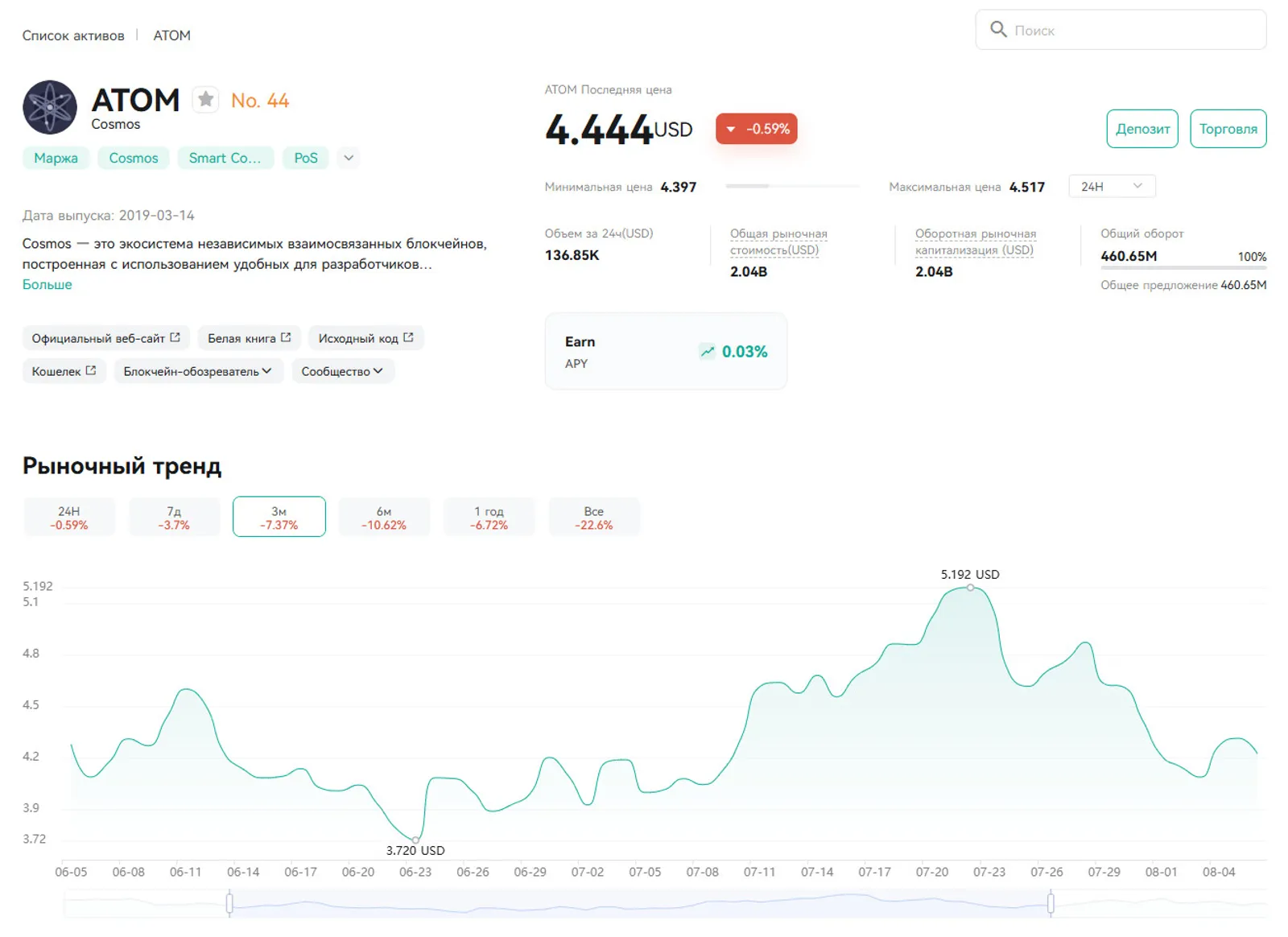Switch to the 6м trend tab
This screenshot has width=1288, height=937.
384,517
